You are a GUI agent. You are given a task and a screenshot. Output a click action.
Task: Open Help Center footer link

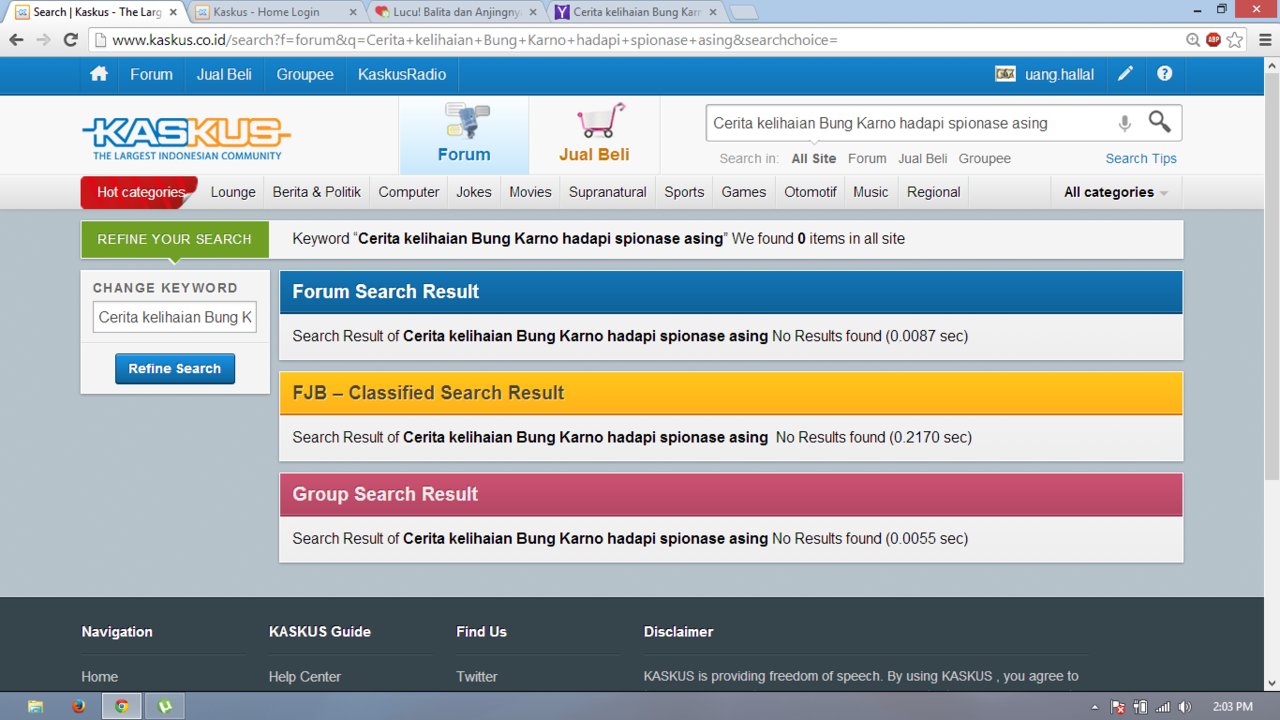[x=305, y=677]
